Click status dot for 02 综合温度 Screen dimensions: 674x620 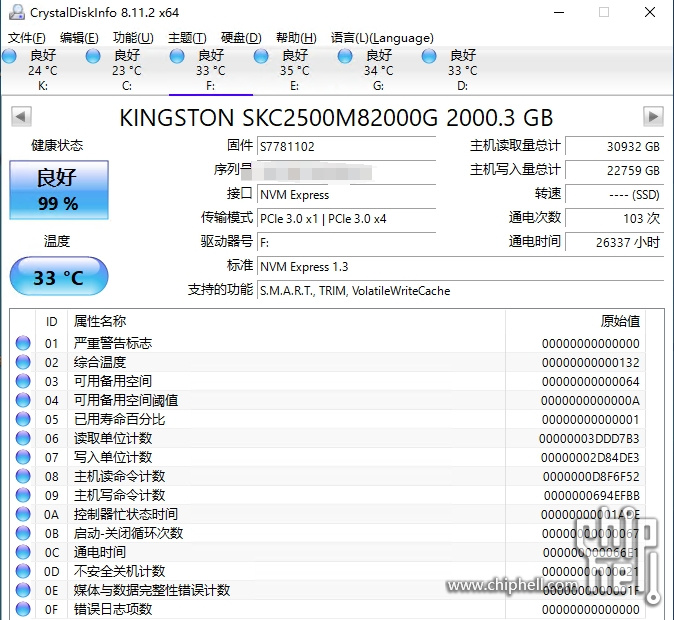pyautogui.click(x=23, y=362)
